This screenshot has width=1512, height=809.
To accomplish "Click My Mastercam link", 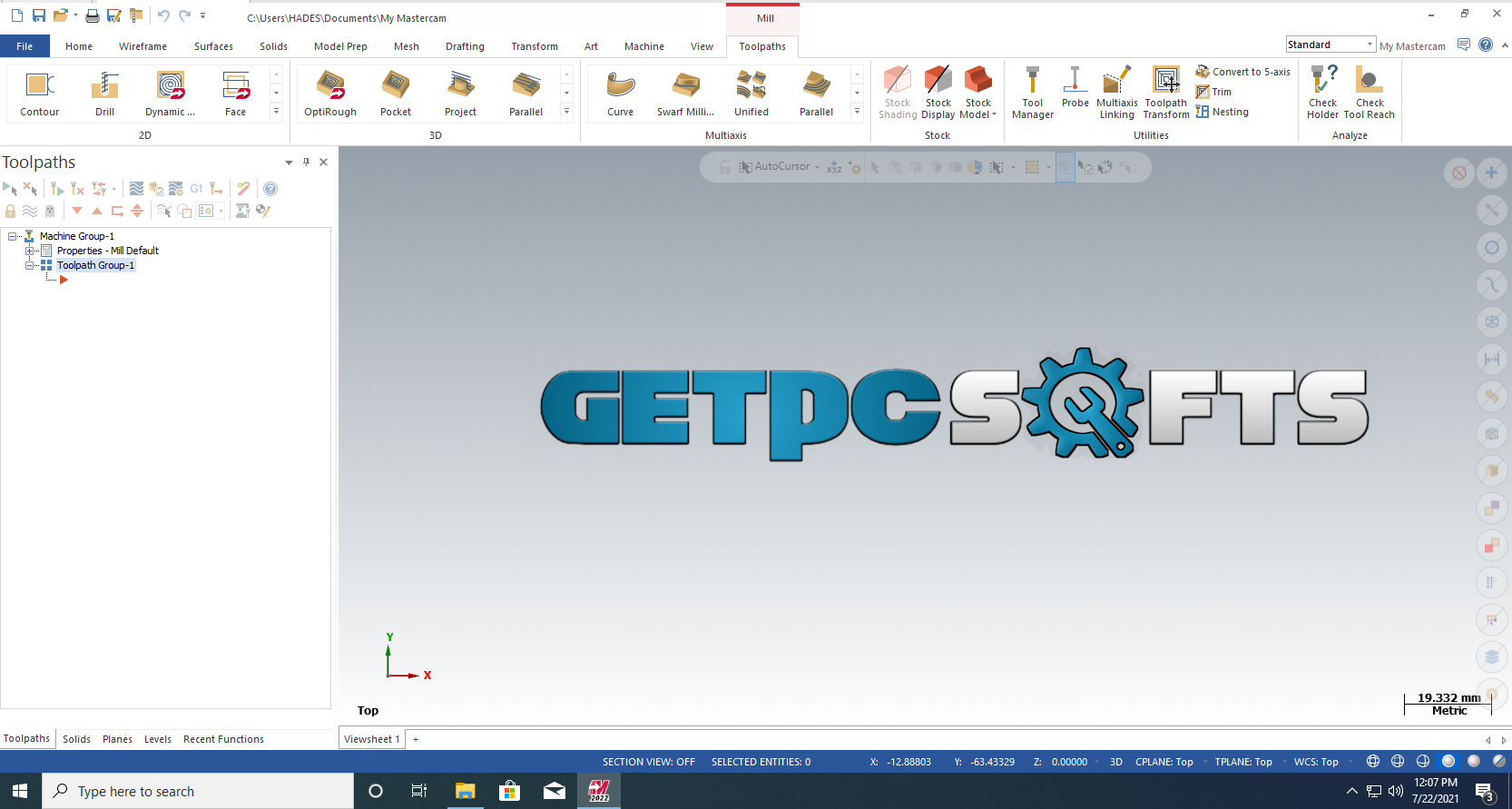I will click(x=1412, y=46).
